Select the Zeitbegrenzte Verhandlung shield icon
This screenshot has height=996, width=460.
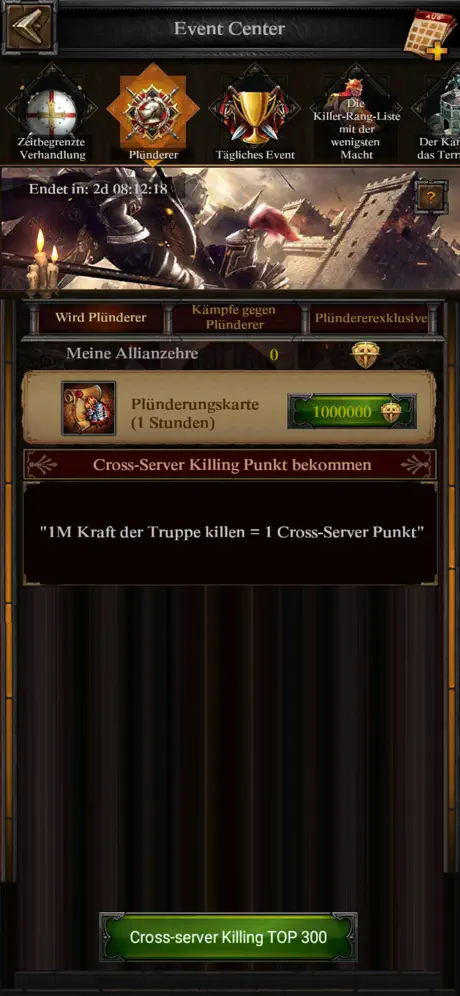pos(51,112)
